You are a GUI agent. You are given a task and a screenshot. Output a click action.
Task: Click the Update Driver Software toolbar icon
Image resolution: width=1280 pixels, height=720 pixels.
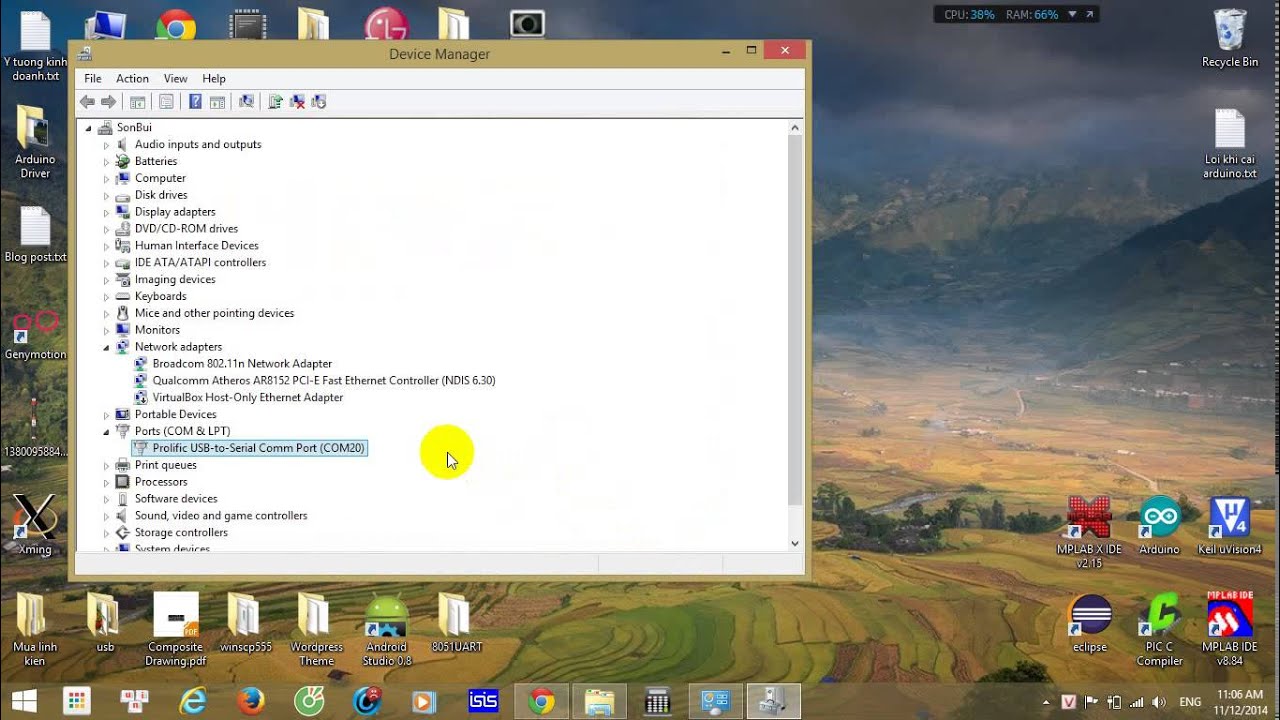click(275, 102)
